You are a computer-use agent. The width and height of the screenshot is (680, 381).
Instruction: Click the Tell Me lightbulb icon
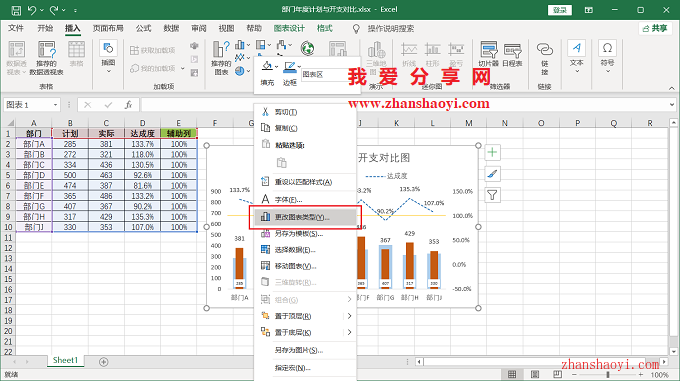point(356,29)
